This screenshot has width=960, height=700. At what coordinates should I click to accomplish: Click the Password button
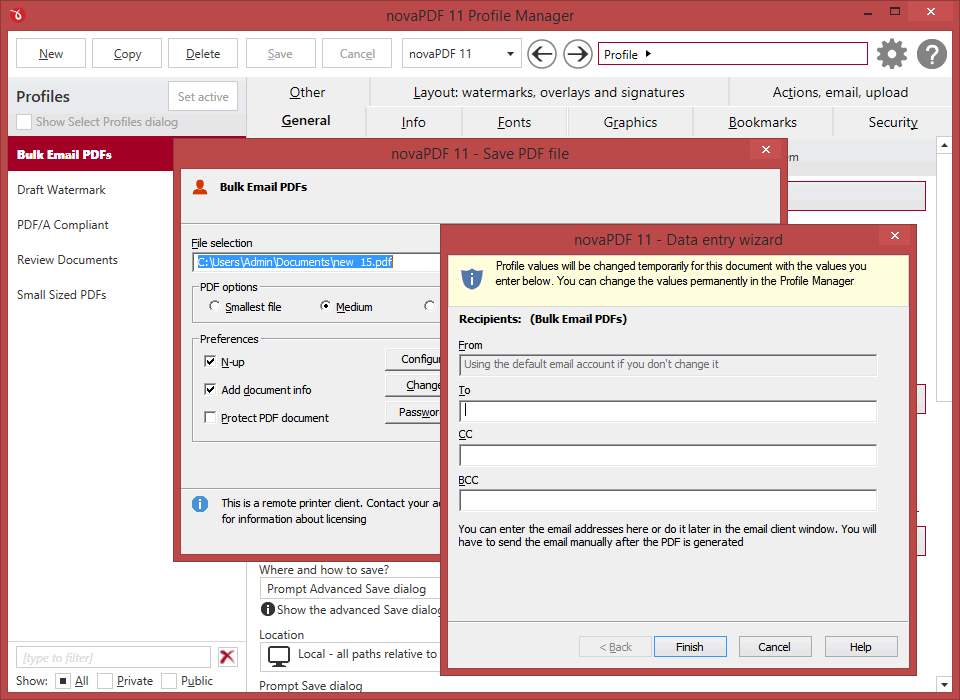(413, 412)
